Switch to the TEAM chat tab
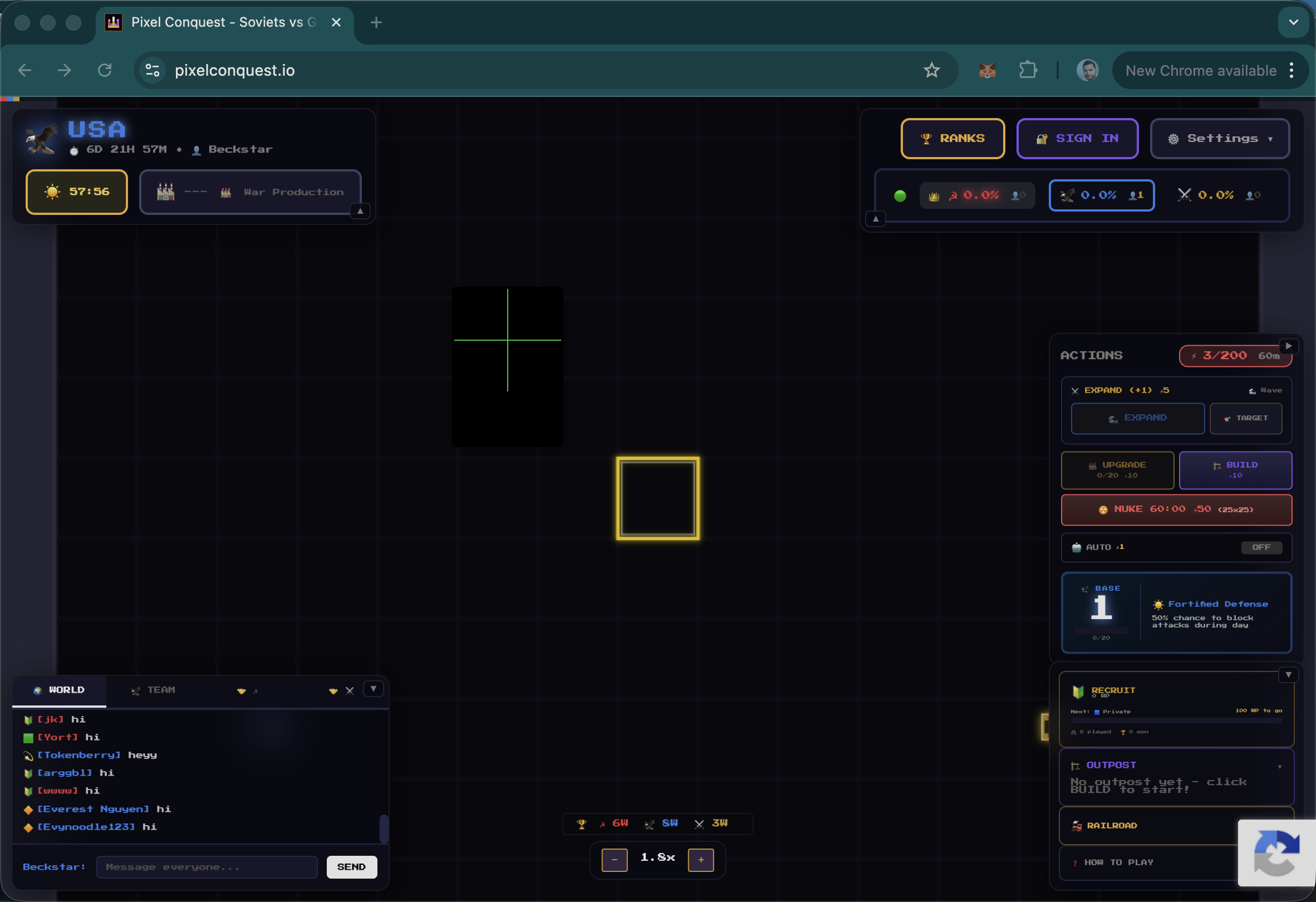1316x902 pixels. 154,690
